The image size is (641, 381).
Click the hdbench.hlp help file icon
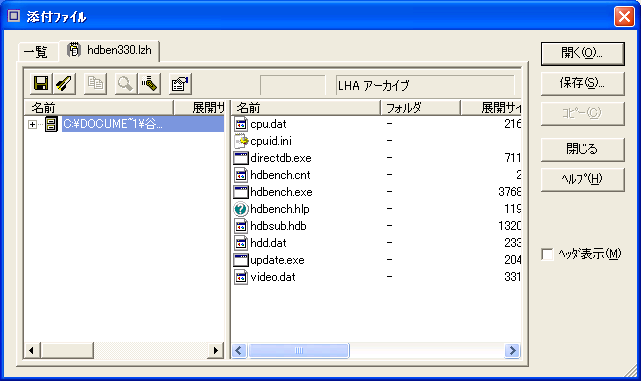(241, 209)
